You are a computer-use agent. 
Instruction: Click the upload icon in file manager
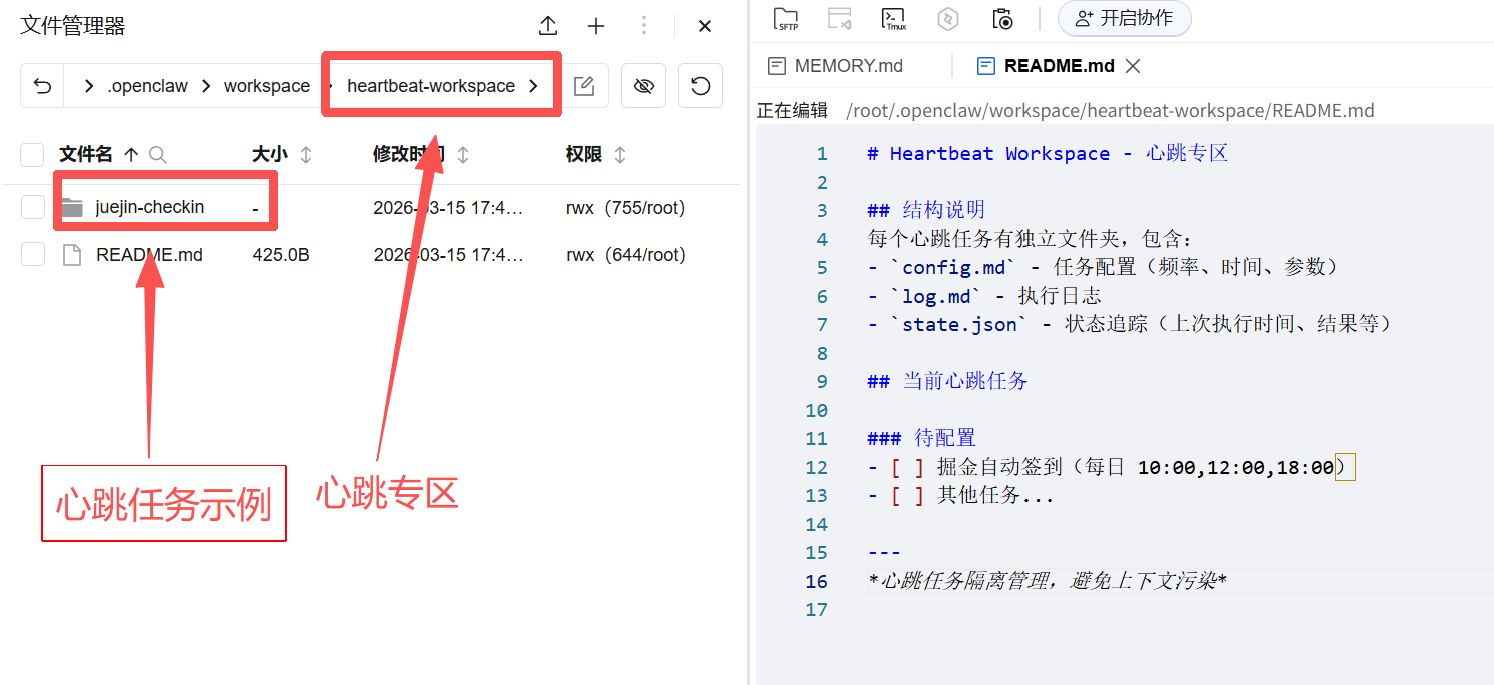point(547,26)
